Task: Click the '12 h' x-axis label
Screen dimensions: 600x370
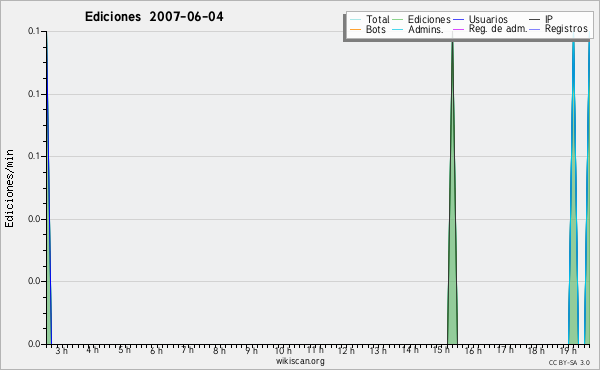Action: coord(346,350)
